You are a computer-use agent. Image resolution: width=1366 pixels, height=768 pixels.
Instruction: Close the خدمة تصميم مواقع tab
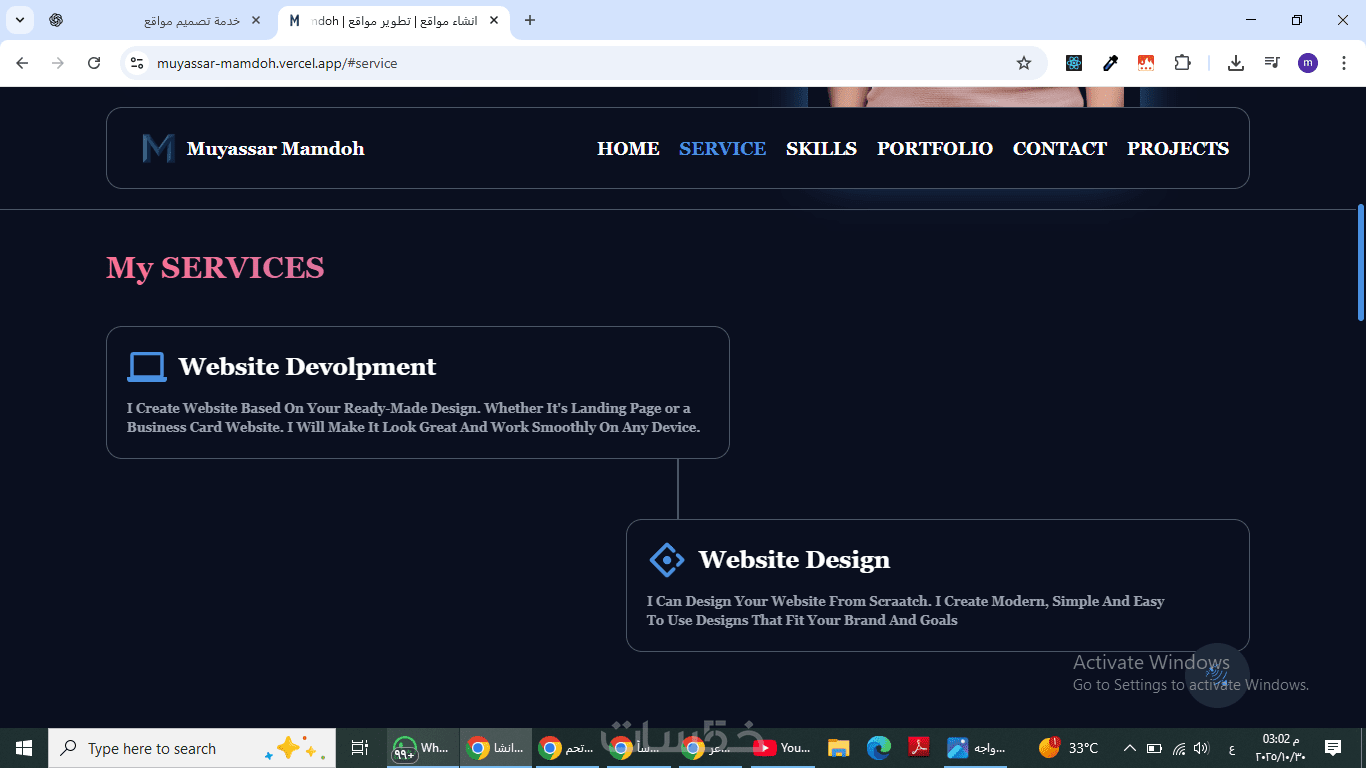256,20
